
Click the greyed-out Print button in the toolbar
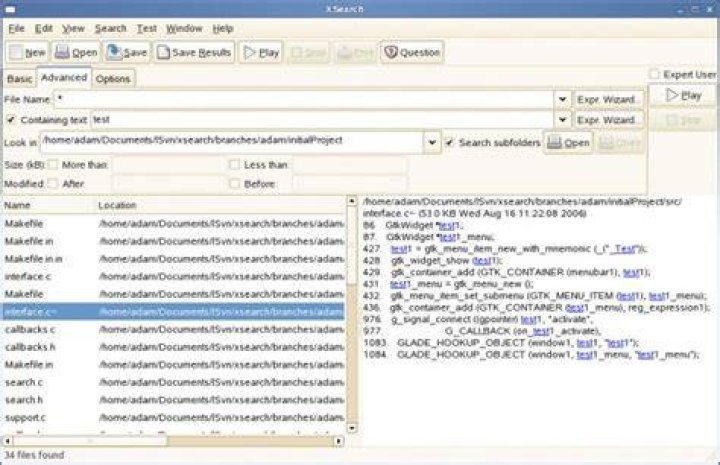pyautogui.click(x=355, y=53)
